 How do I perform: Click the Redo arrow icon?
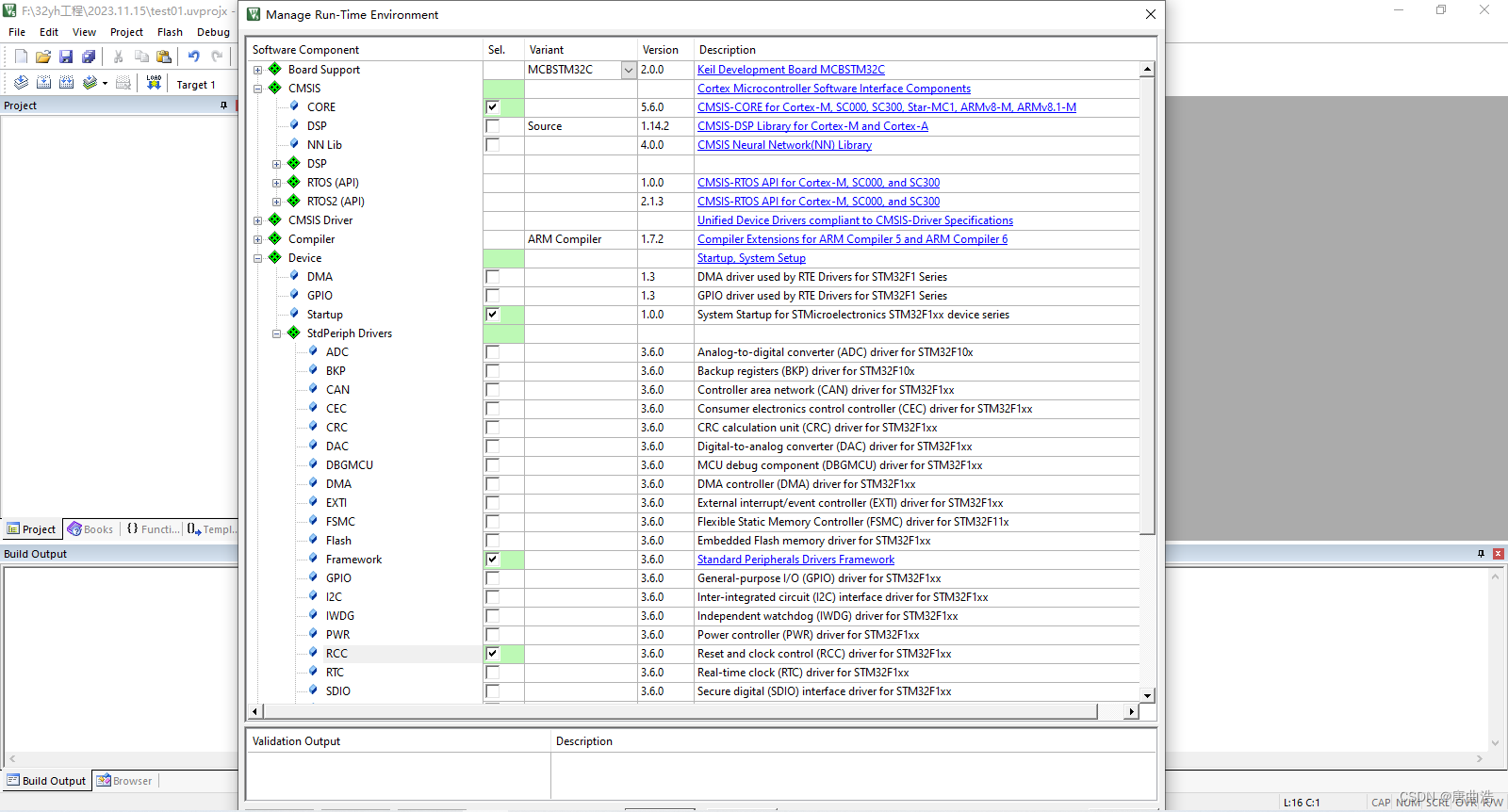[x=217, y=57]
